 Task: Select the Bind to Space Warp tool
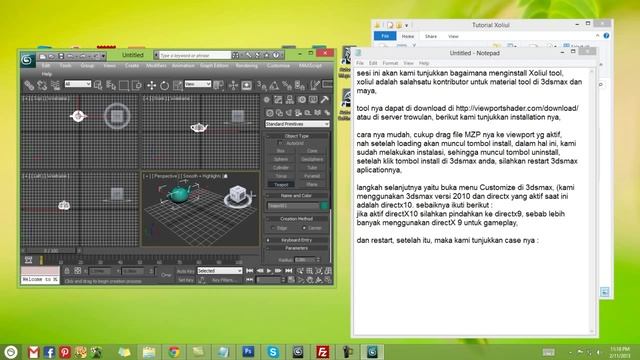[x=56, y=85]
